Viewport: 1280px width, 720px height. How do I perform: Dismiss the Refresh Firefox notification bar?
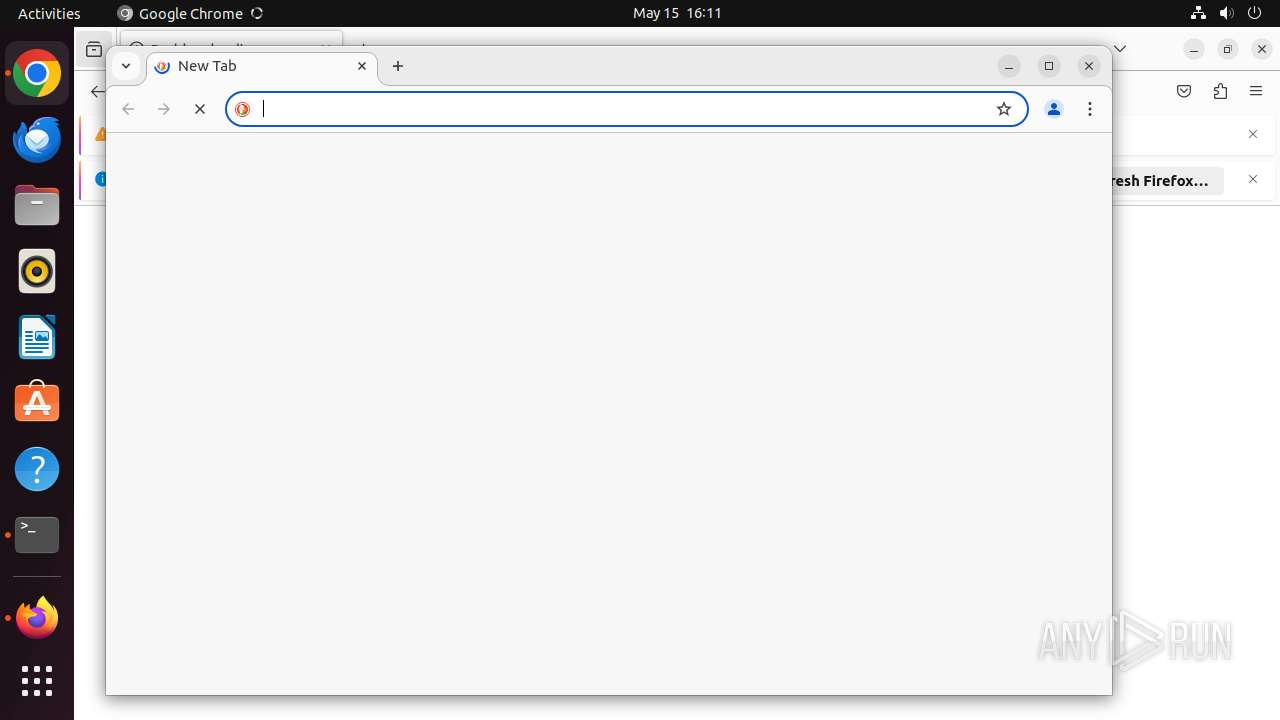click(x=1253, y=179)
